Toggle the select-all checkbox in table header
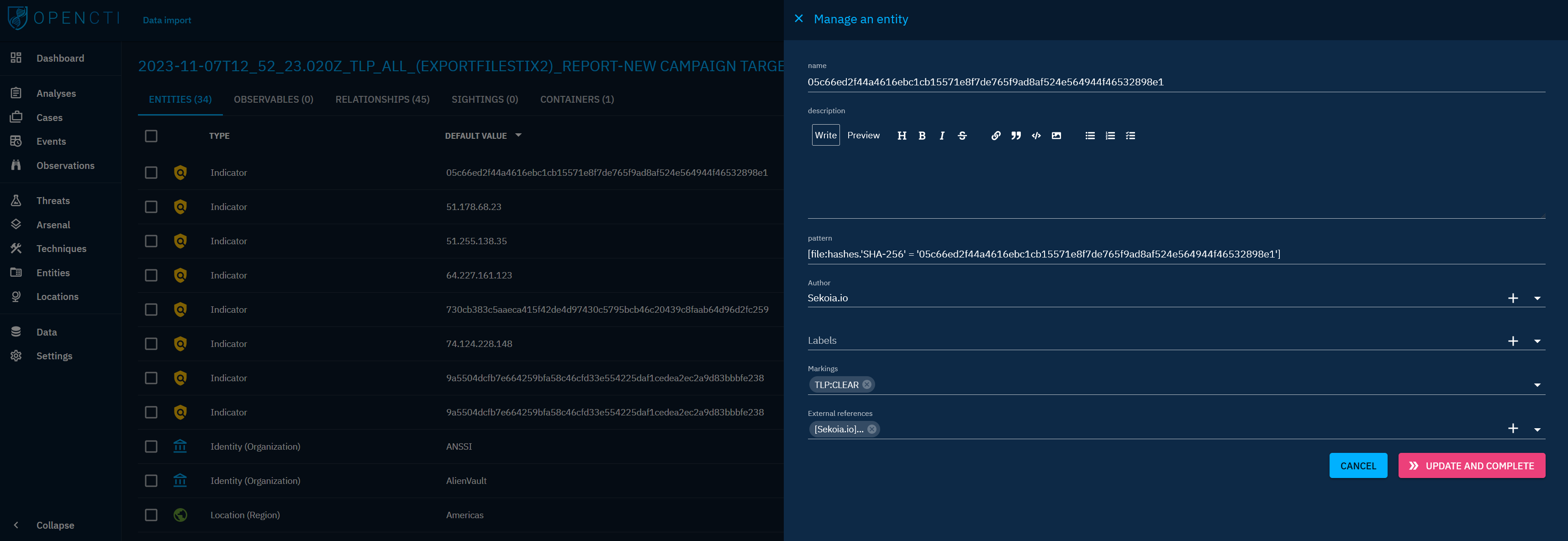The height and width of the screenshot is (541, 1568). pos(151,136)
